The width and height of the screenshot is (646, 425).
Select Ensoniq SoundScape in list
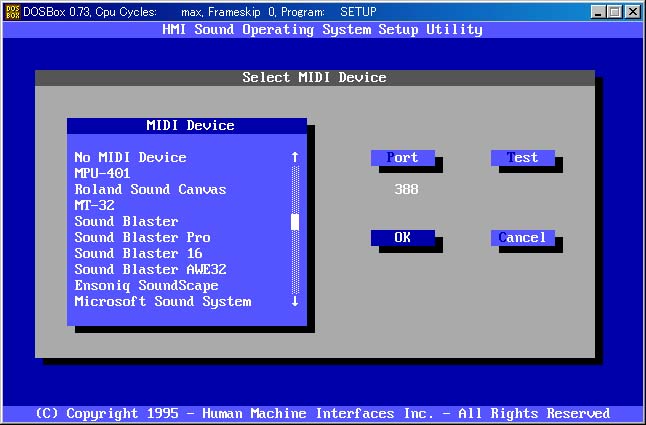click(146, 286)
